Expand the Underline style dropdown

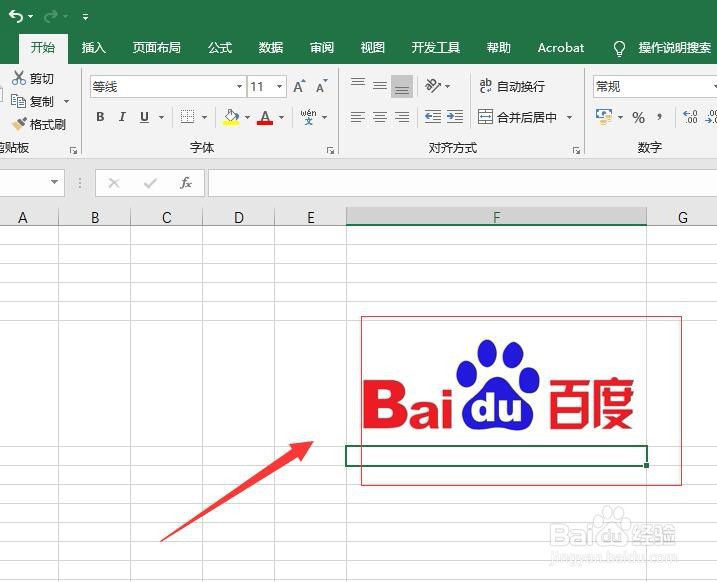[161, 117]
